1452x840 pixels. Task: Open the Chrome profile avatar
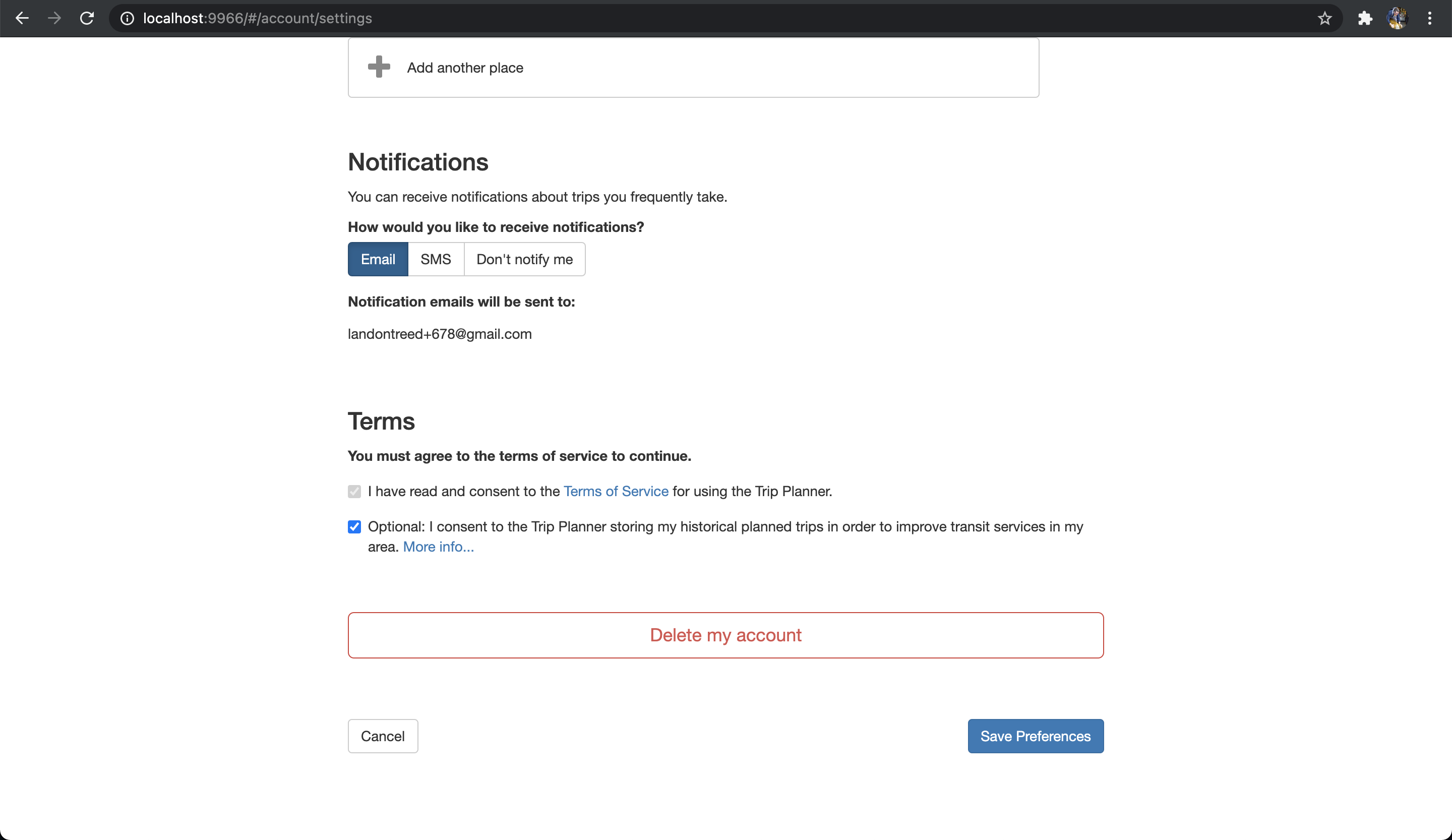[x=1397, y=19]
